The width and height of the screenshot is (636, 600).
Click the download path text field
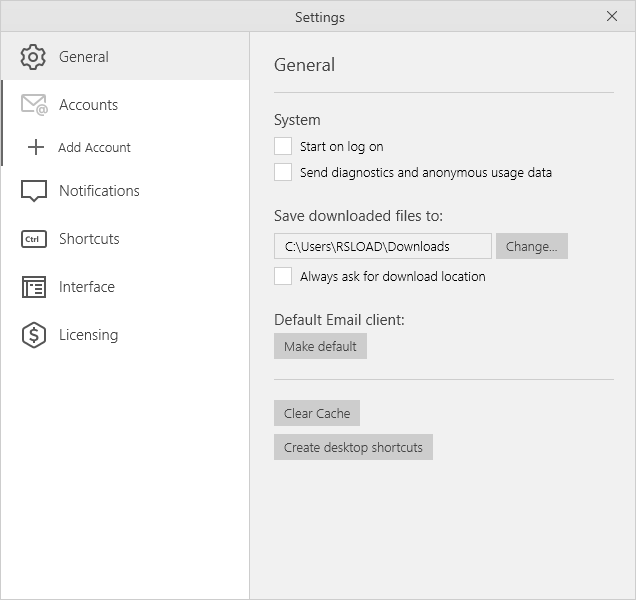(382, 246)
